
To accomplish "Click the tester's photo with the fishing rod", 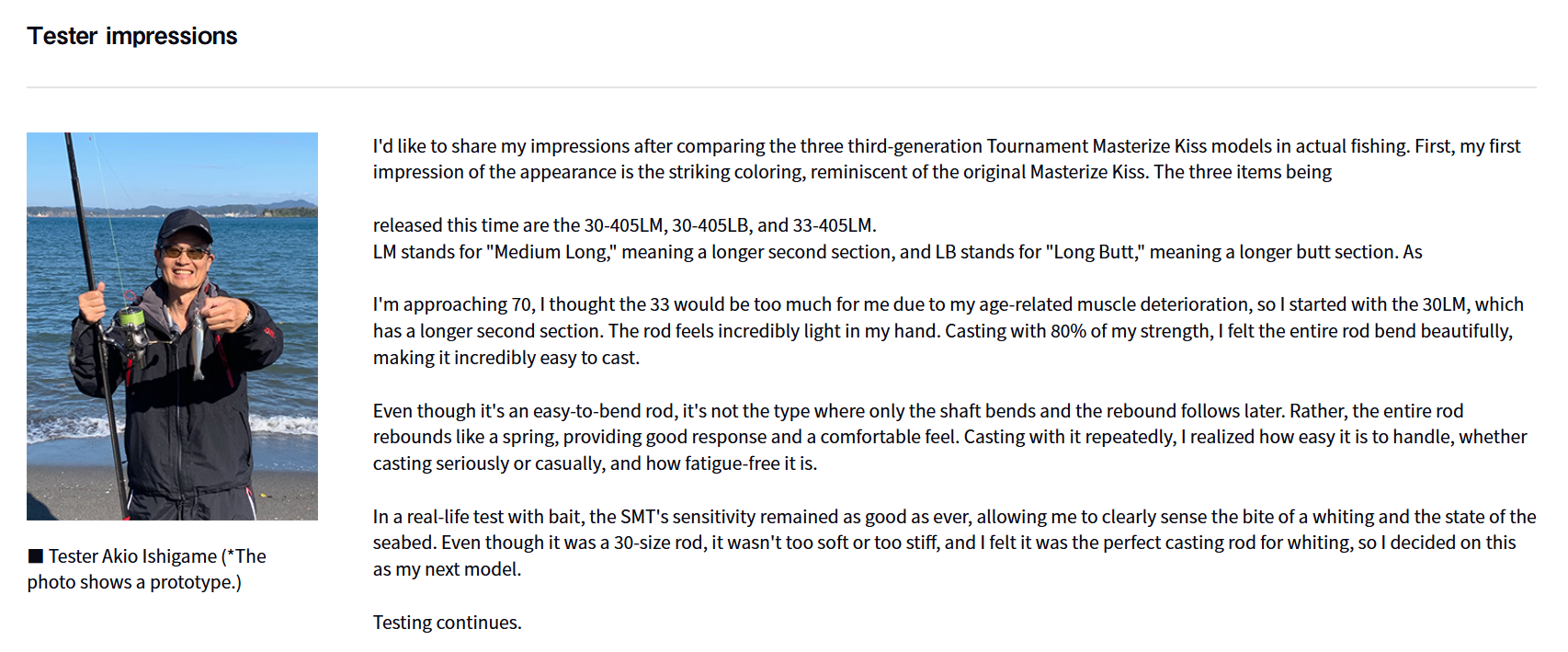I will (172, 326).
